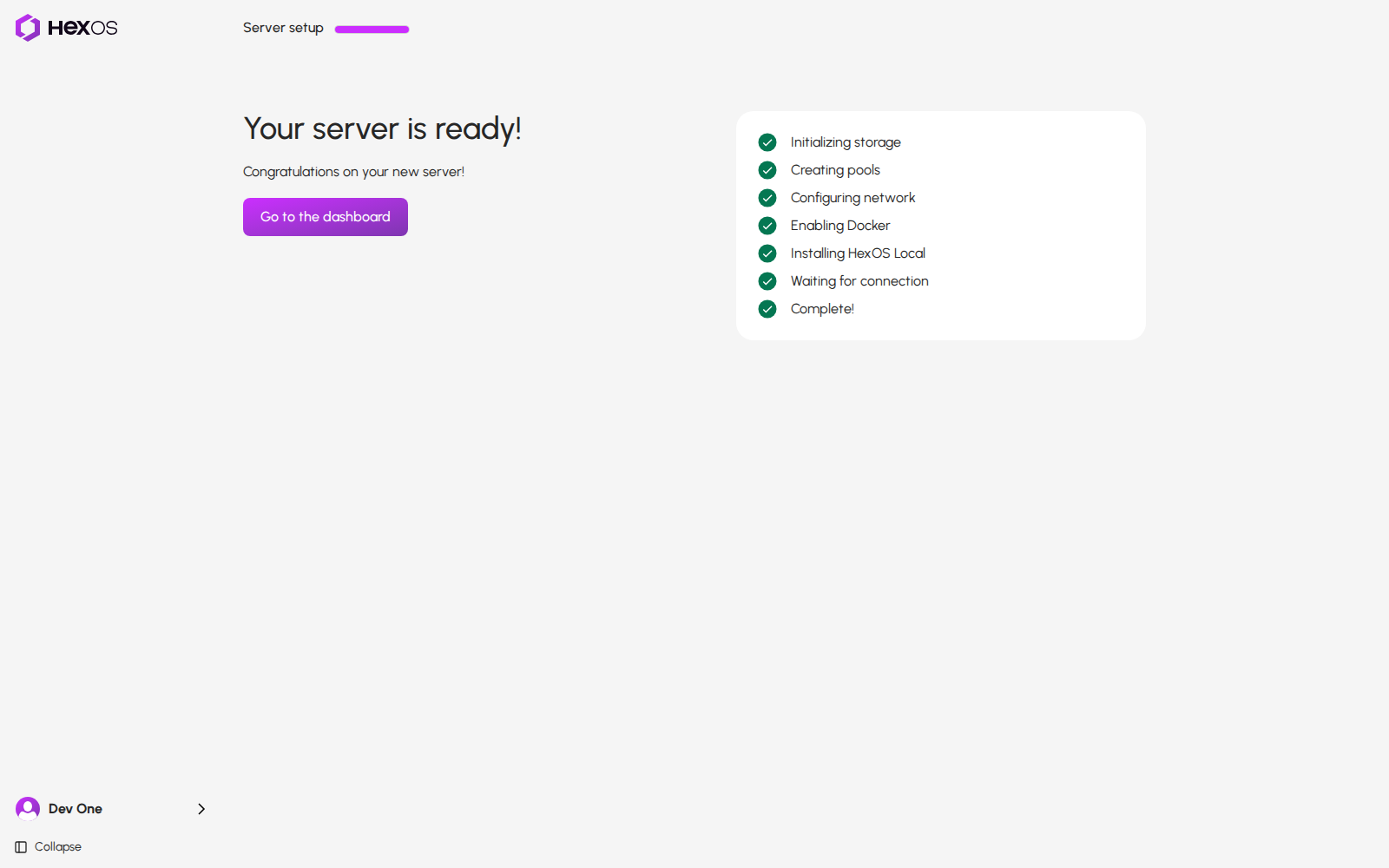Screen dimensions: 1389x868
Task: Click the HexOS wordmark text
Action: pos(82,28)
